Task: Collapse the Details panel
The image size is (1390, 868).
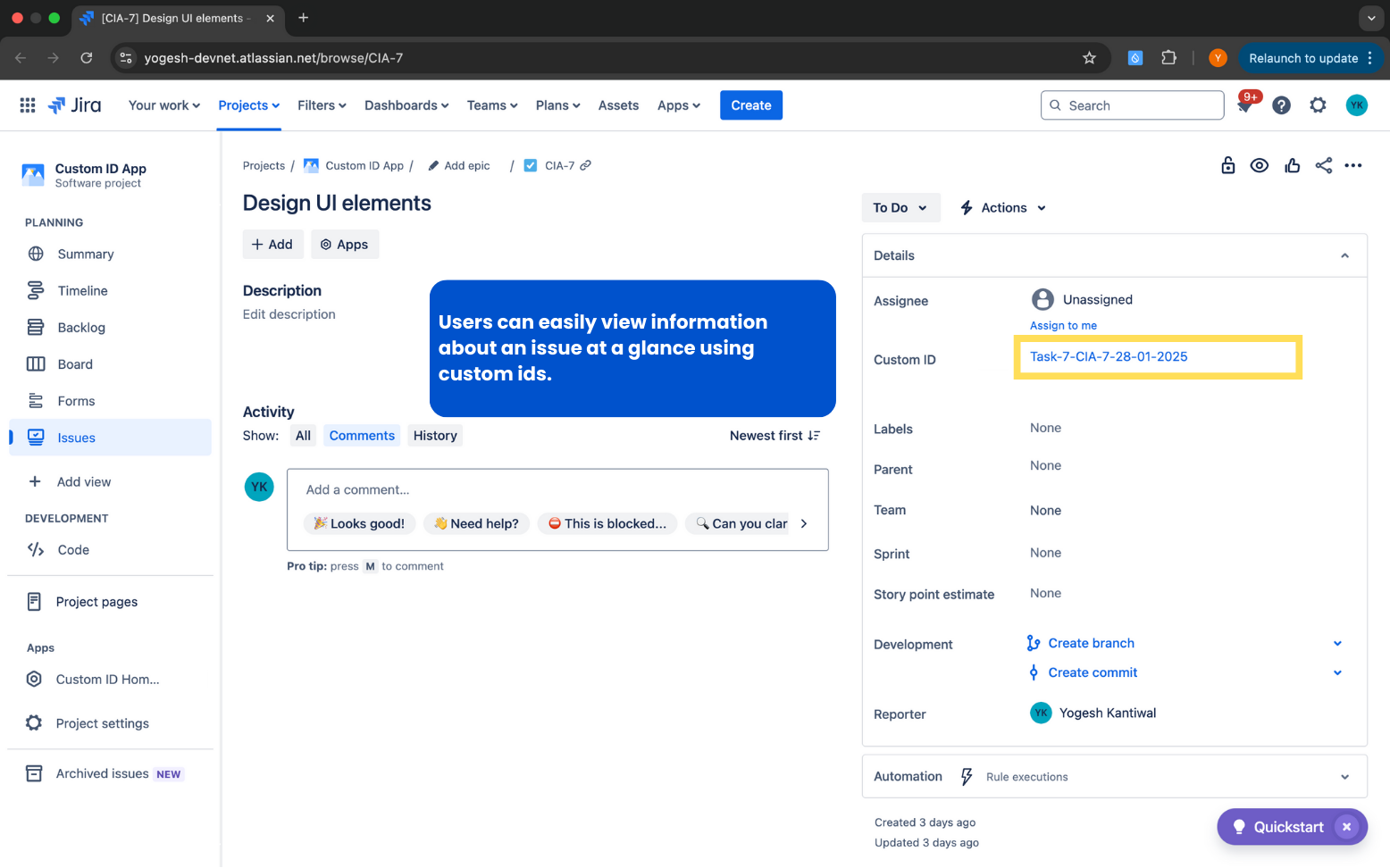Action: [1344, 255]
